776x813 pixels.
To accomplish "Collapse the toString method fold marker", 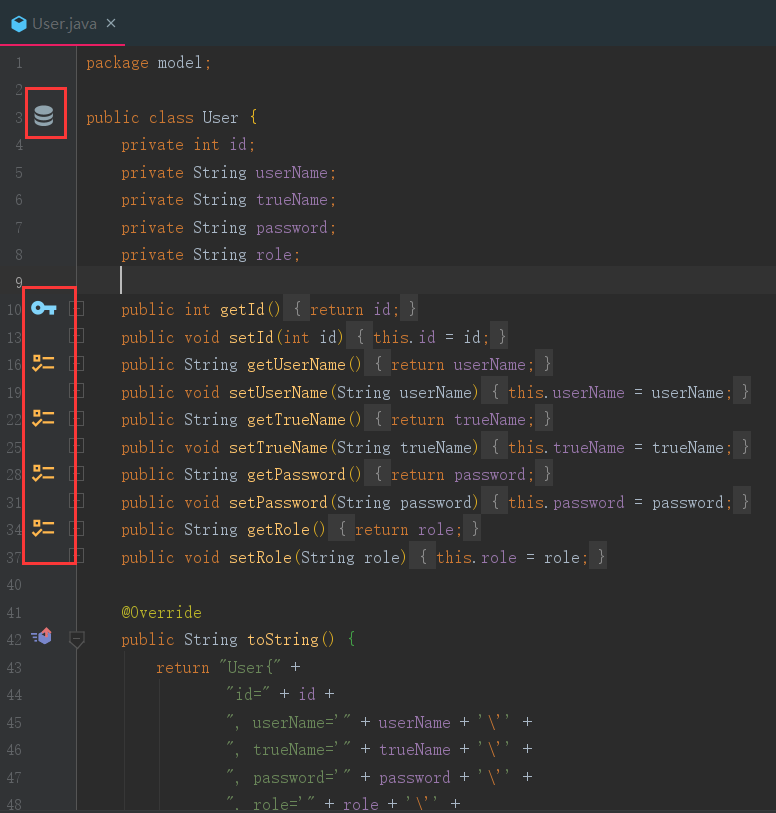I will tap(77, 639).
